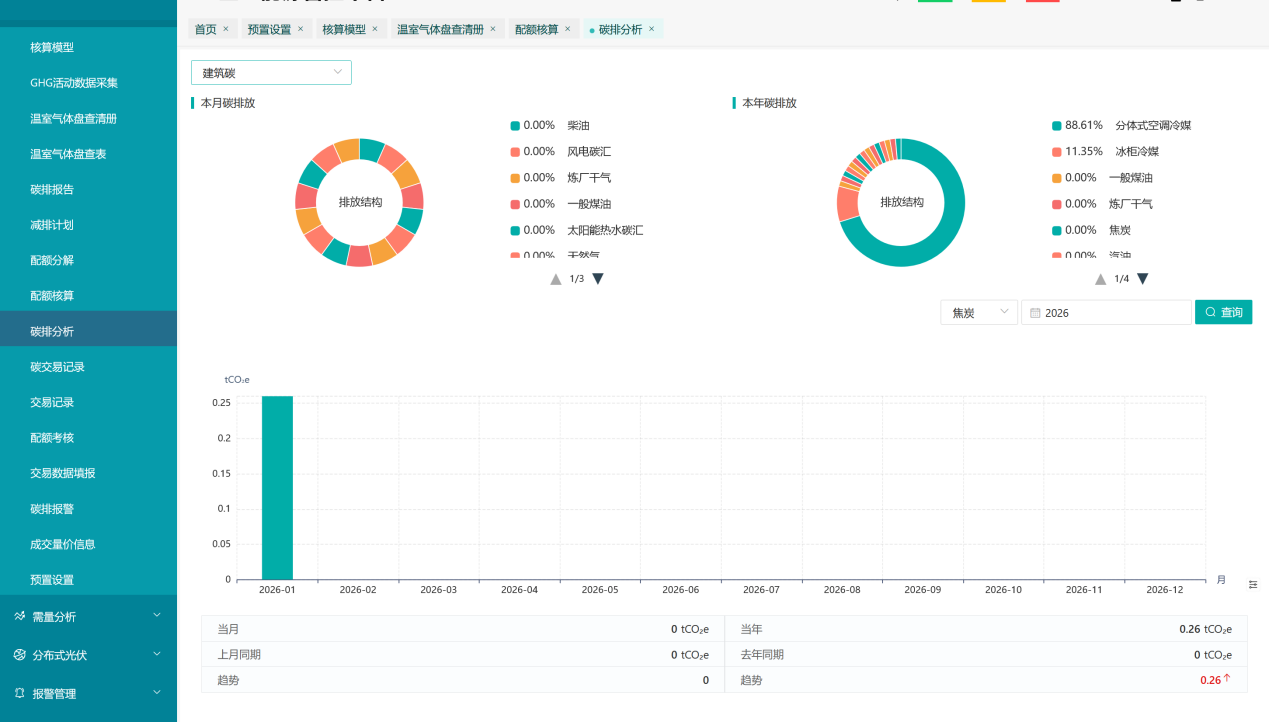Viewport: 1269px width, 722px height.
Task: Switch to the 配额核算 tab
Action: tap(536, 29)
